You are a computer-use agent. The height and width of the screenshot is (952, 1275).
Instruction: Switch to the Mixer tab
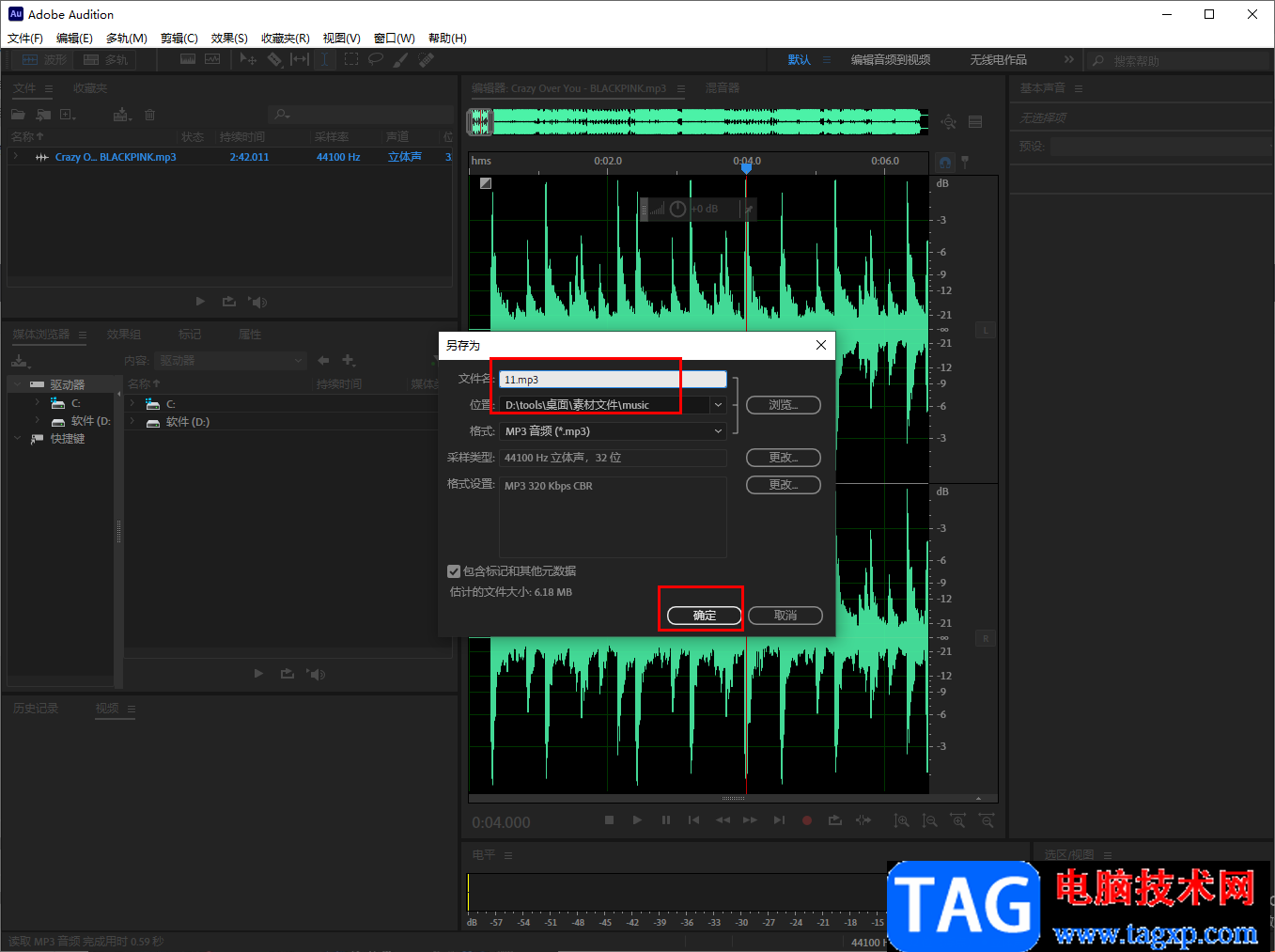pos(723,87)
